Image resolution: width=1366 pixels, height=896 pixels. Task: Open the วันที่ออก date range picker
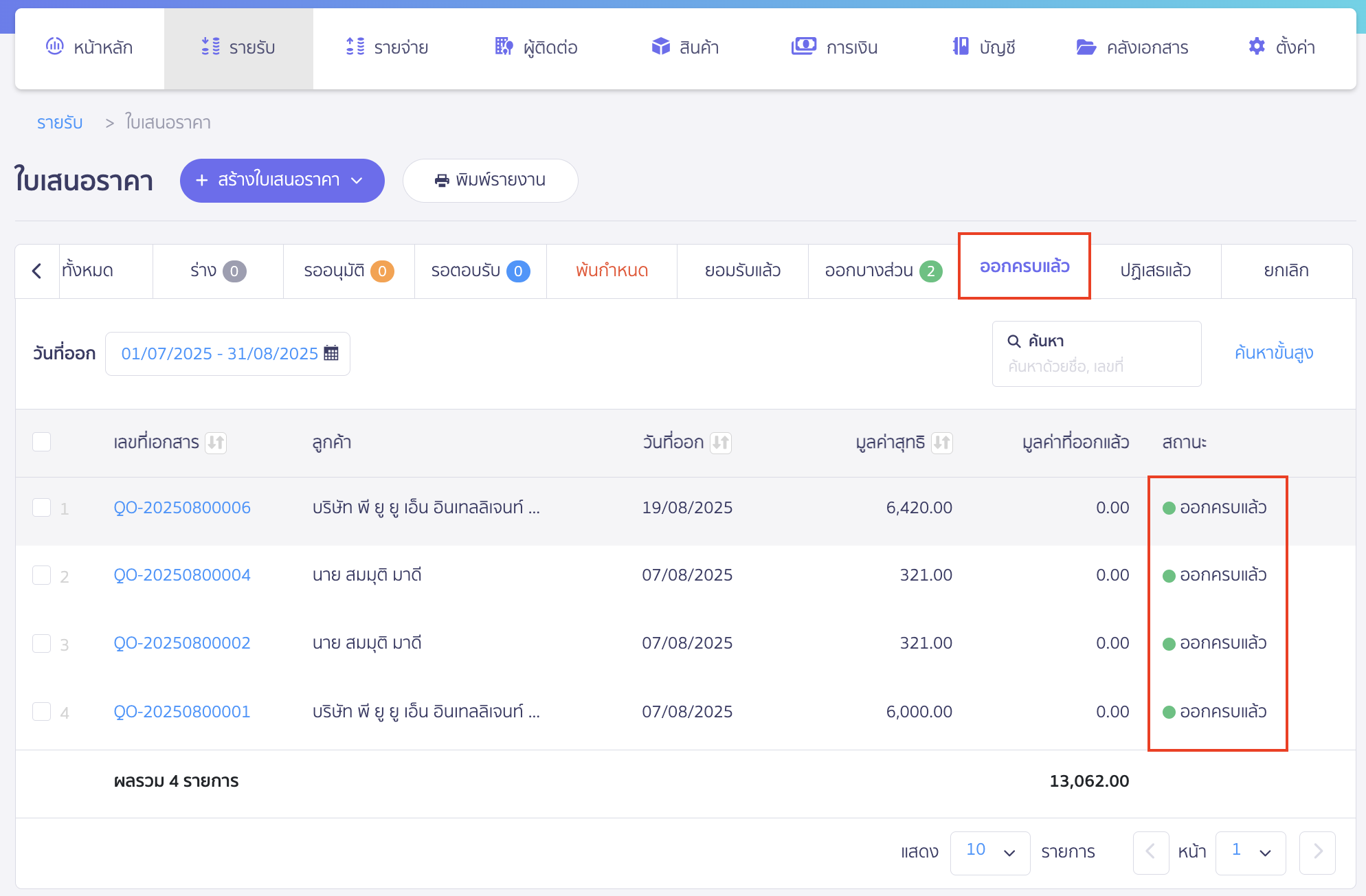[x=227, y=354]
